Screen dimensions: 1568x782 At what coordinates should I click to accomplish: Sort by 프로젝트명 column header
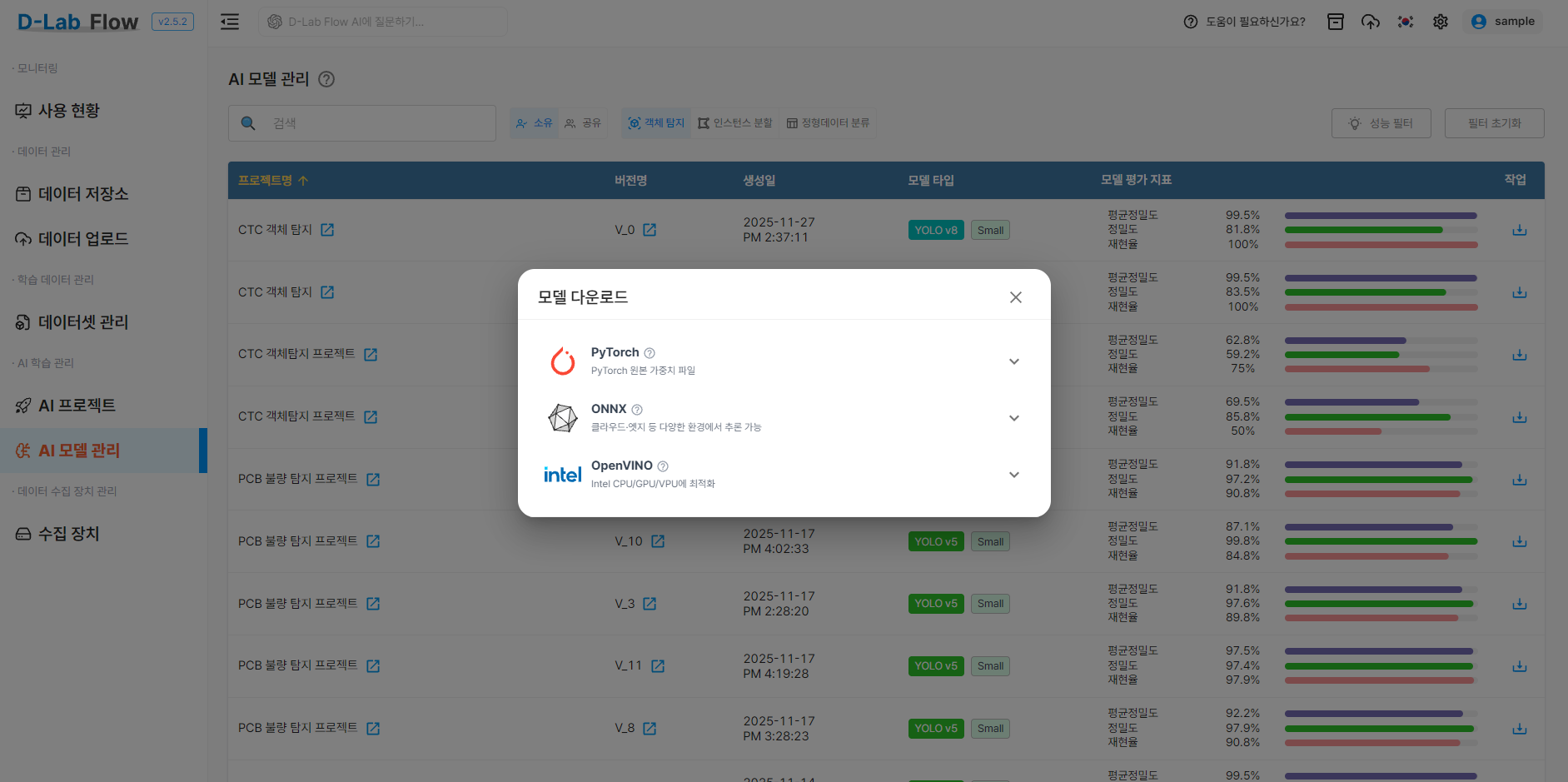[x=273, y=181]
